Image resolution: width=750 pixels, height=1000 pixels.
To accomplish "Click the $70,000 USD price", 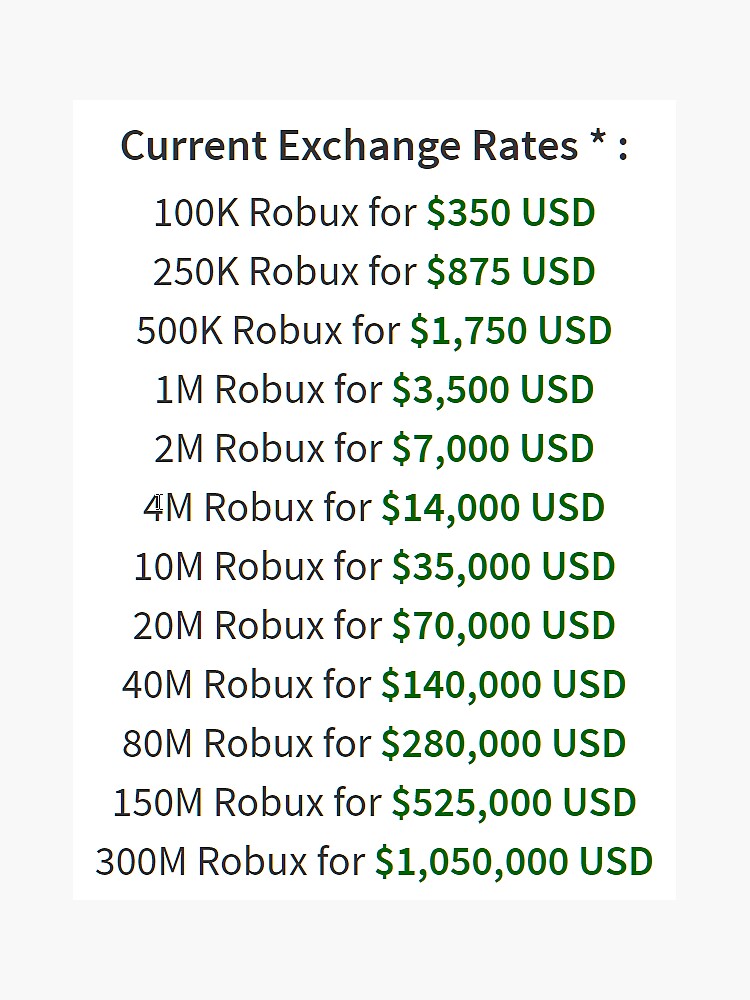I will click(x=503, y=626).
